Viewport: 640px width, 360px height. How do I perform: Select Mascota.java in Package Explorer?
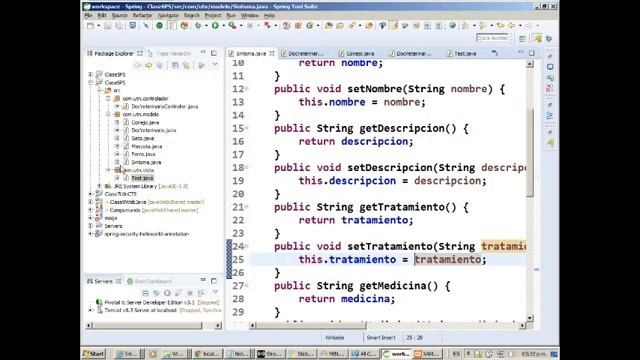point(147,146)
